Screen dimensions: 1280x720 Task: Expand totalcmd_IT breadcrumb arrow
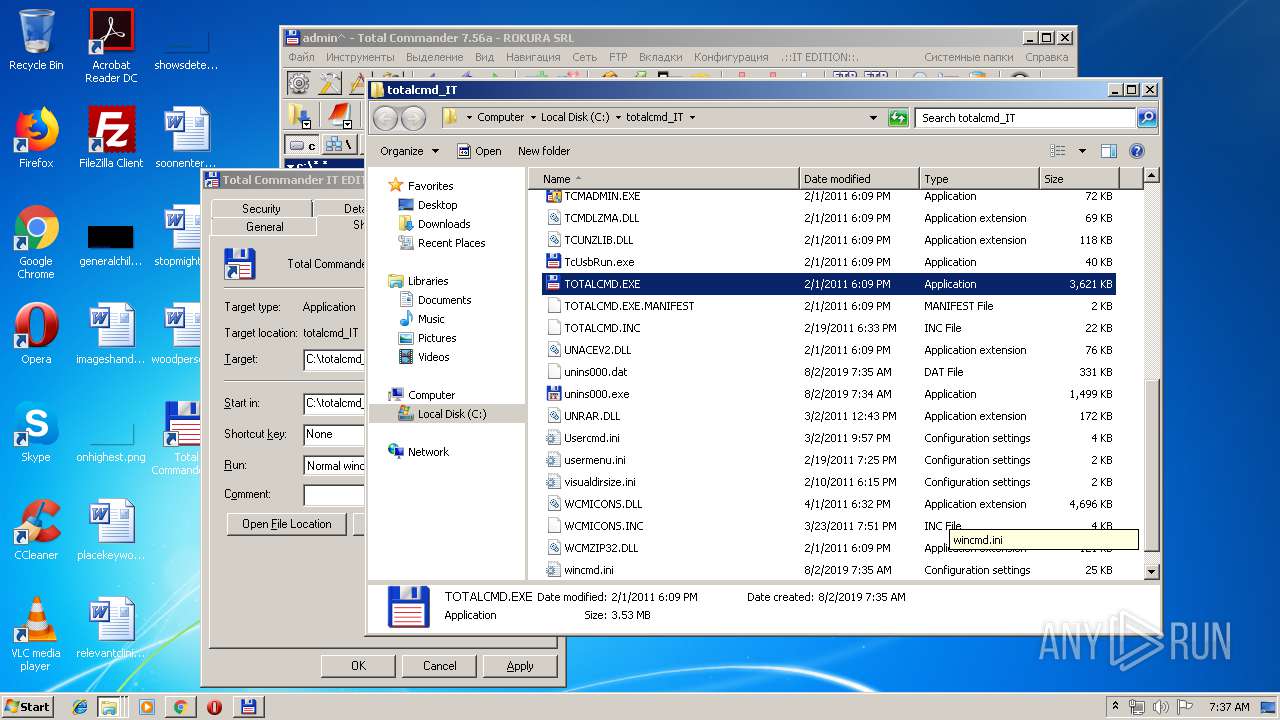point(692,118)
